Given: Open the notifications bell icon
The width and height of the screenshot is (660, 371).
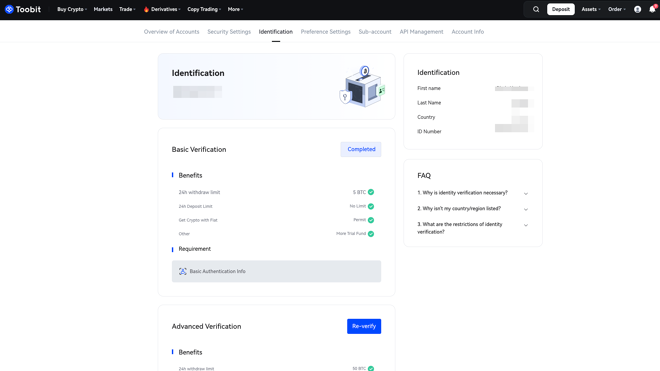Looking at the screenshot, I should pyautogui.click(x=652, y=9).
